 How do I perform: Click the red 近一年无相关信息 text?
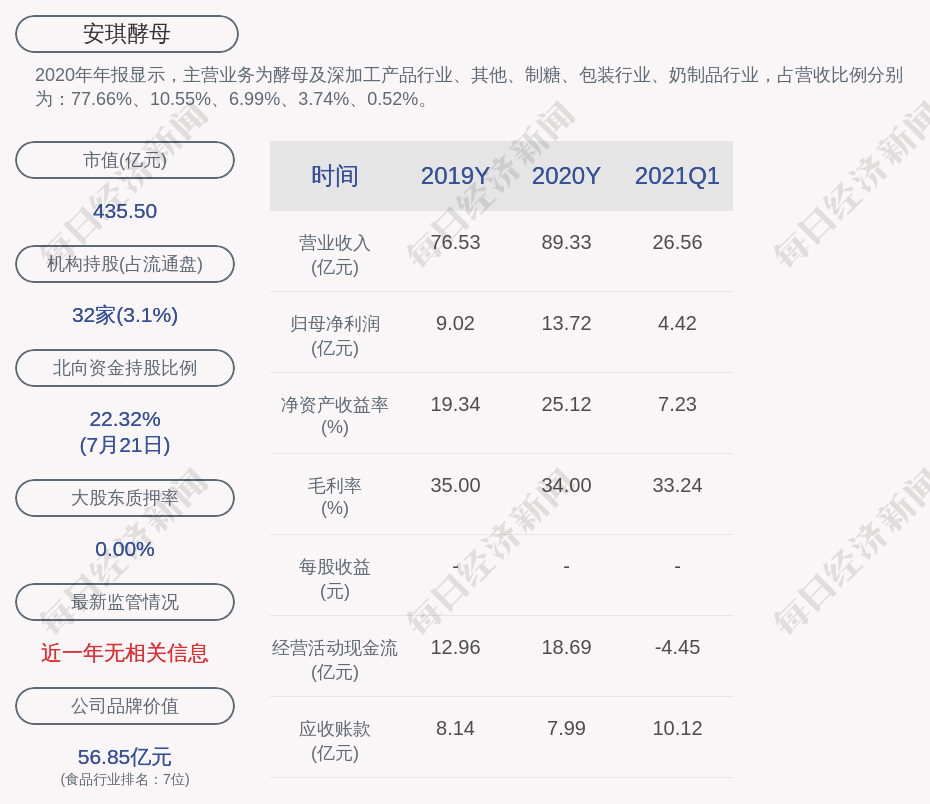(x=125, y=653)
